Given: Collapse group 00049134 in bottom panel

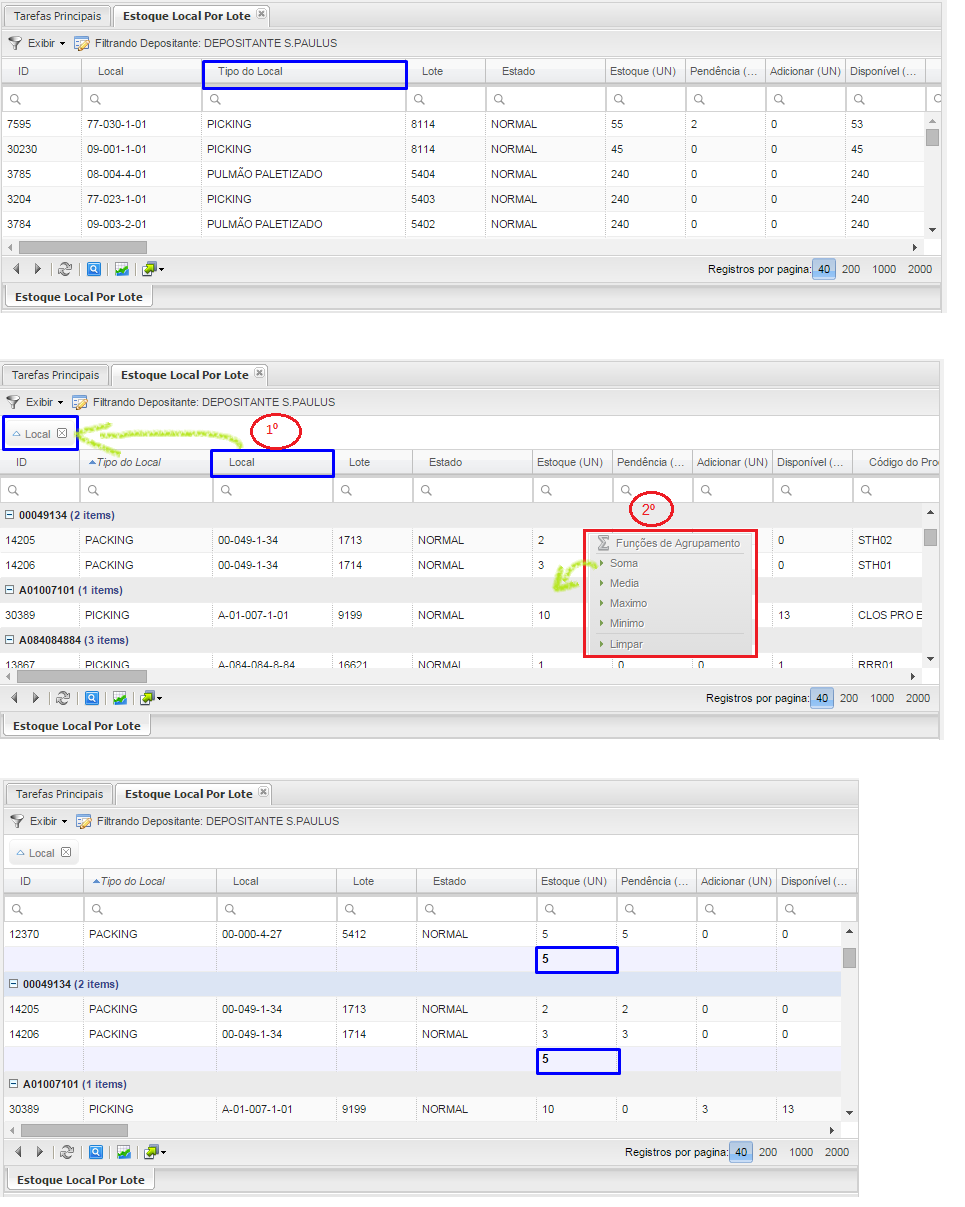Looking at the screenshot, I should tap(14, 984).
